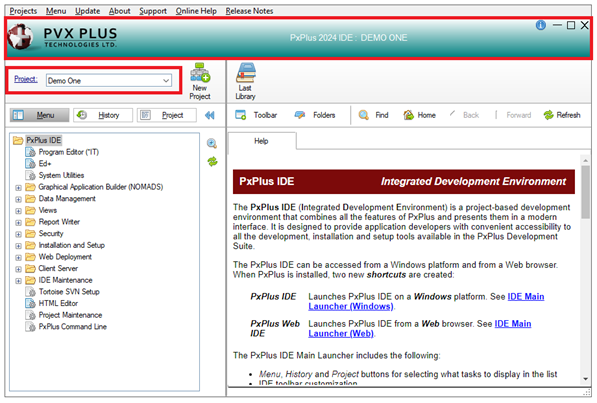Click the Project: label link
Image resolution: width=597 pixels, height=403 pixels.
tap(26, 79)
